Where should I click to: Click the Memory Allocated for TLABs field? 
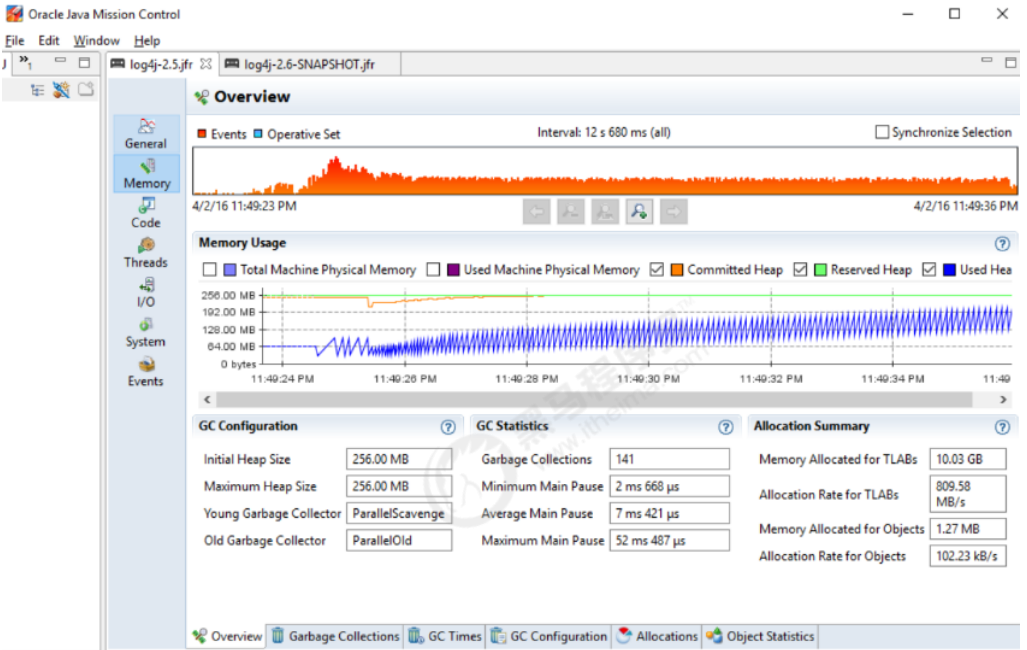point(967,459)
